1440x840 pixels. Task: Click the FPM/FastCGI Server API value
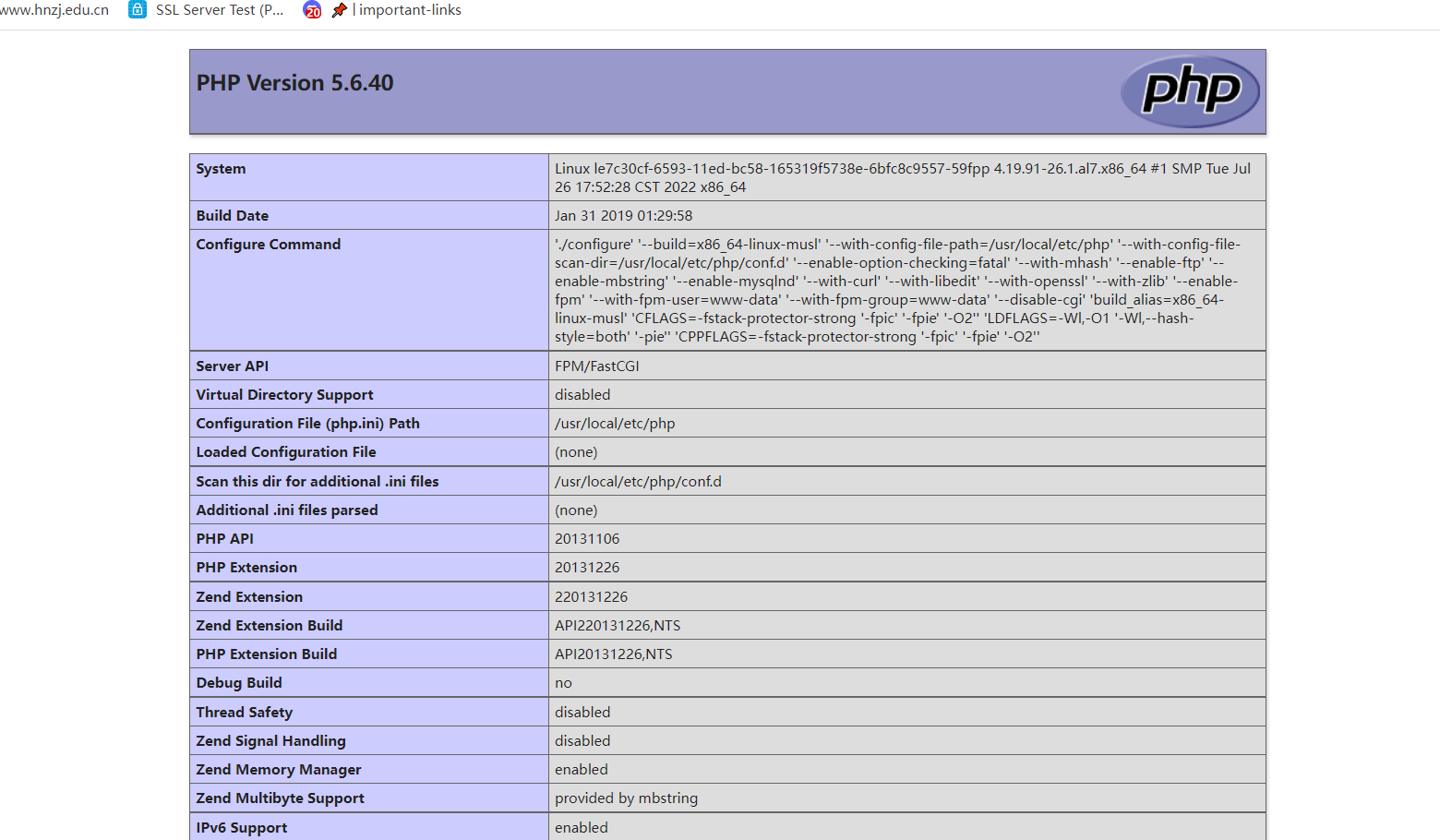tap(596, 366)
